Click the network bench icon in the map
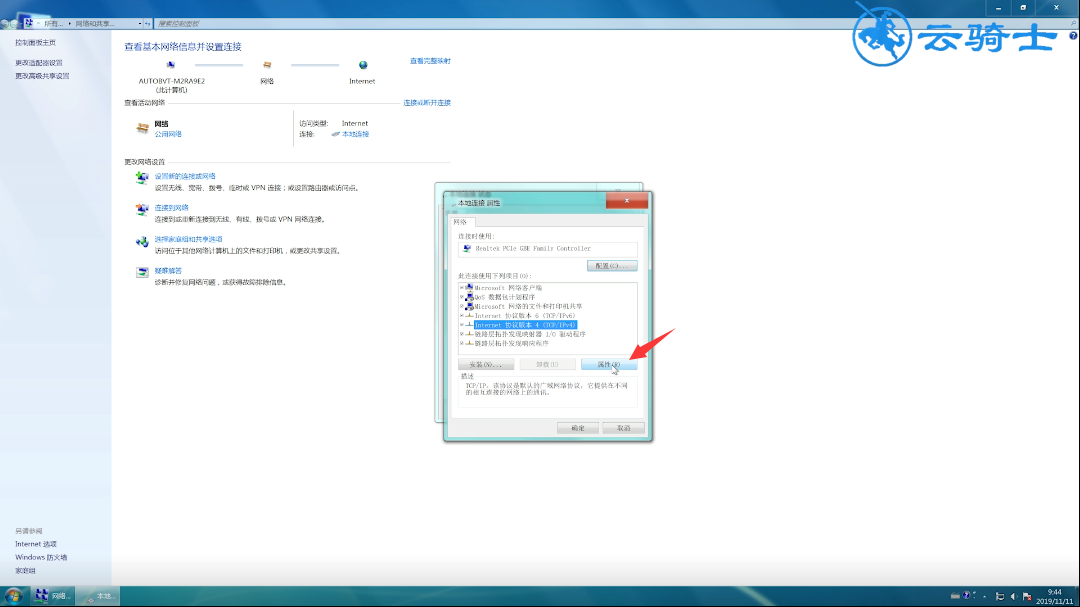This screenshot has height=607, width=1080. pos(267,65)
